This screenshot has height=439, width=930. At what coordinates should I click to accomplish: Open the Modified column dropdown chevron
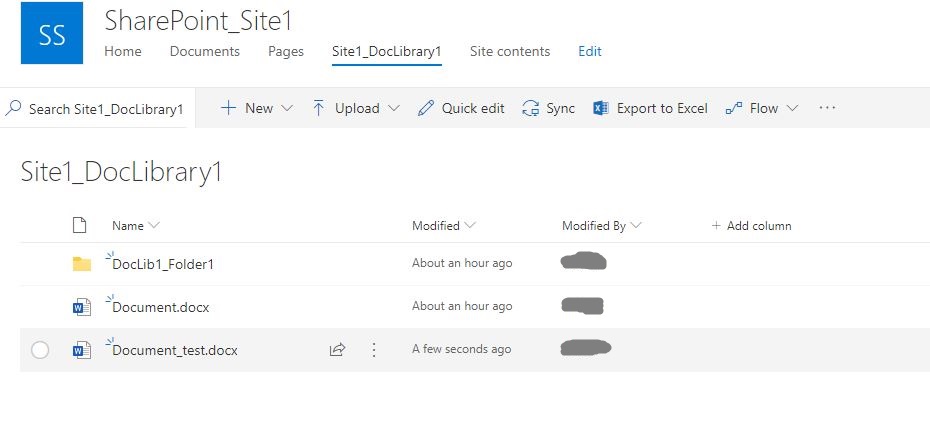pyautogui.click(x=470, y=225)
